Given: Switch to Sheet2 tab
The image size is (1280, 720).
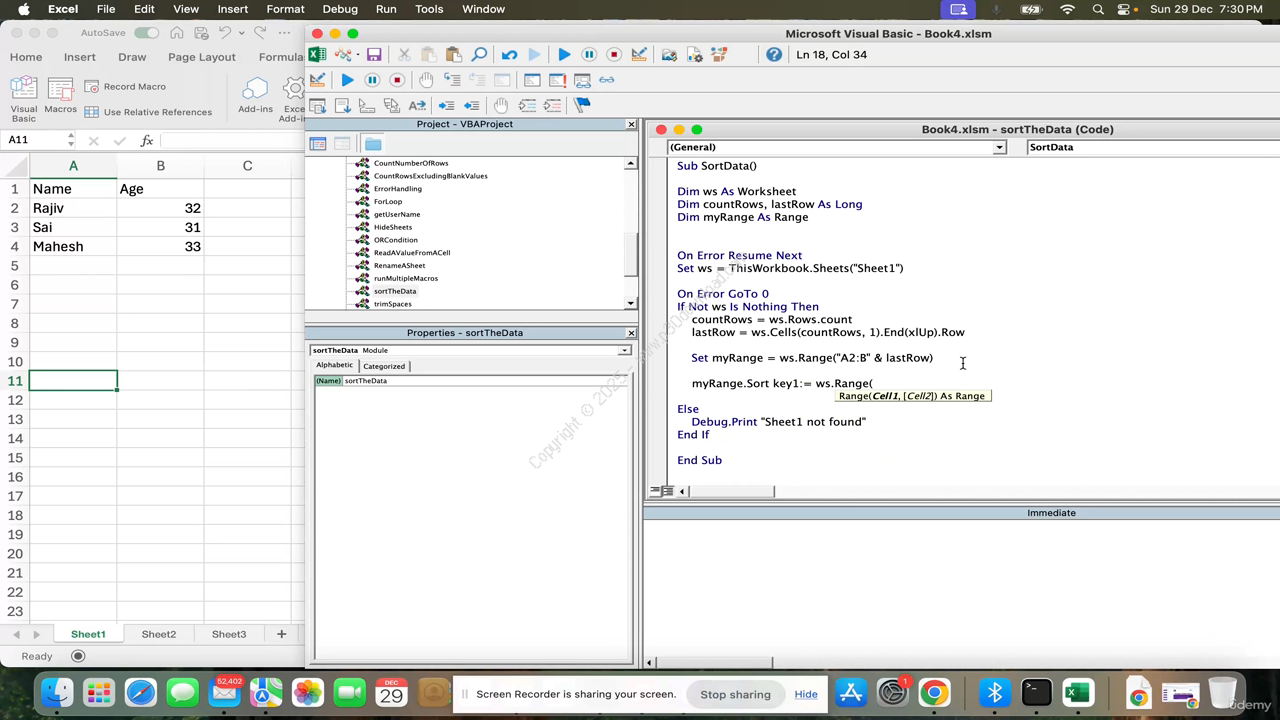Looking at the screenshot, I should click(158, 634).
